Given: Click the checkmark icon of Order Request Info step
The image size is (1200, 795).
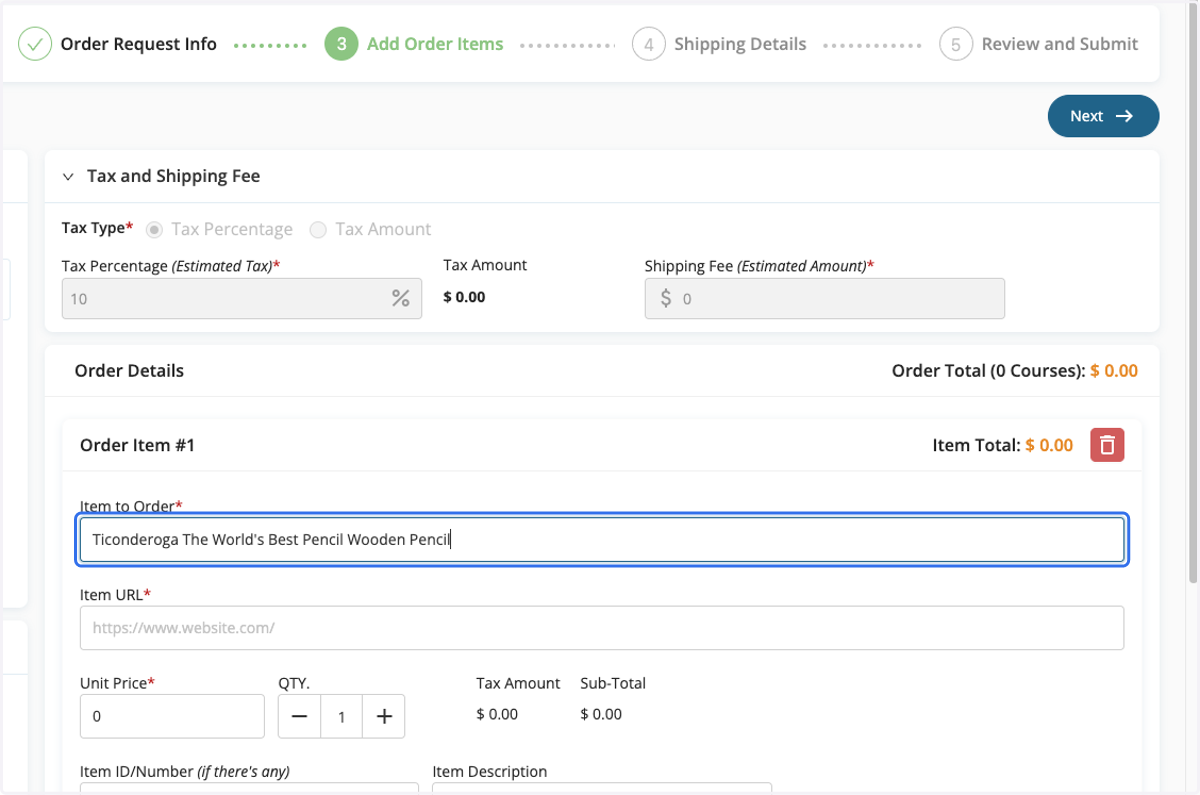Looking at the screenshot, I should 35,44.
